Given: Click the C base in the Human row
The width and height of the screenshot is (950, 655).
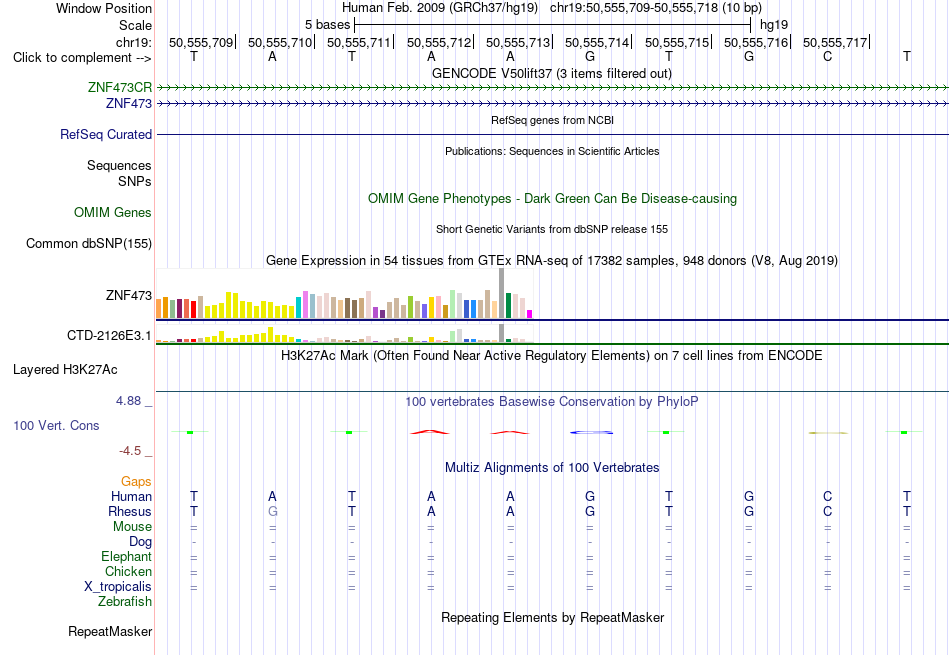Looking at the screenshot, I should point(828,496).
